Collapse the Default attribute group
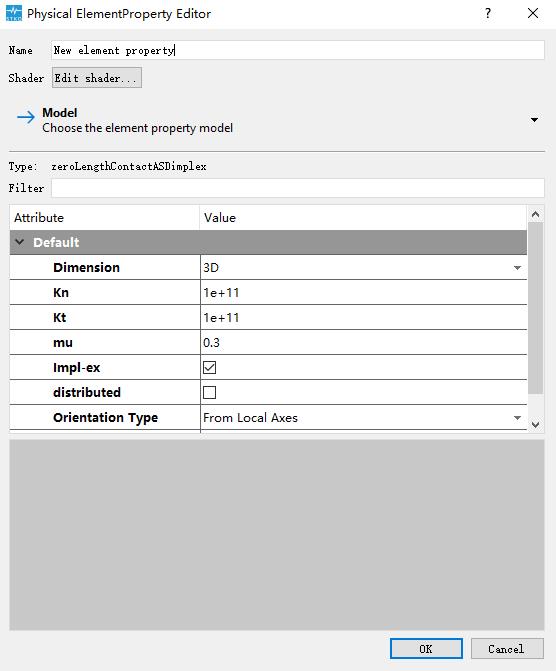This screenshot has height=671, width=556. coord(19,242)
